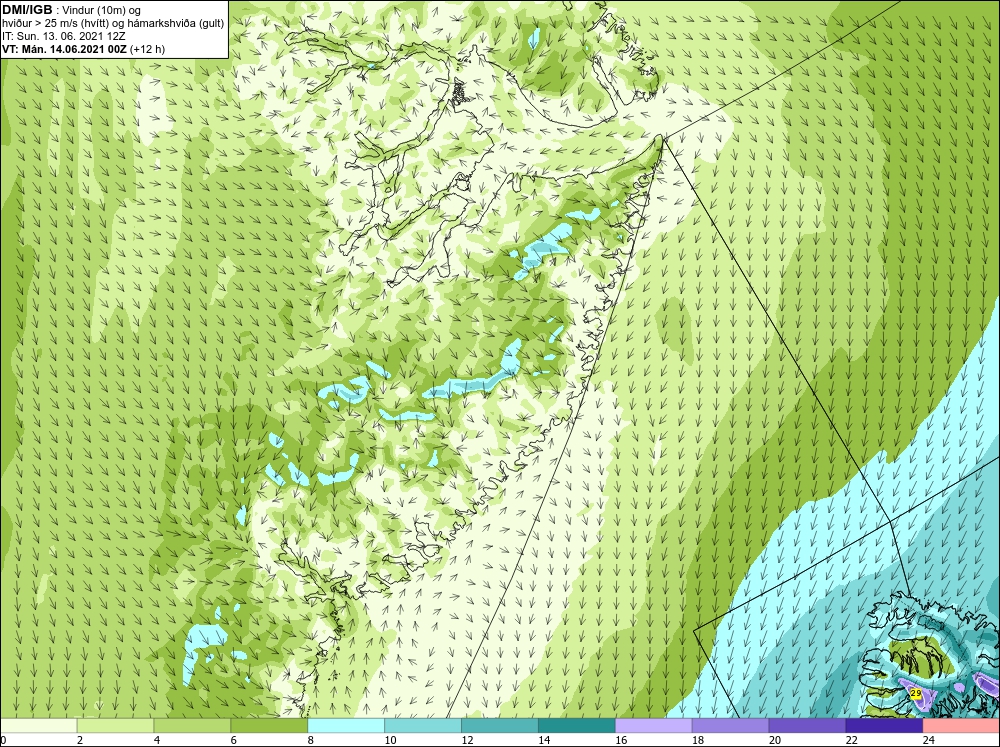Click the 20–22 m/s violet legend swatch
The image size is (1000, 747).
[x=807, y=726]
